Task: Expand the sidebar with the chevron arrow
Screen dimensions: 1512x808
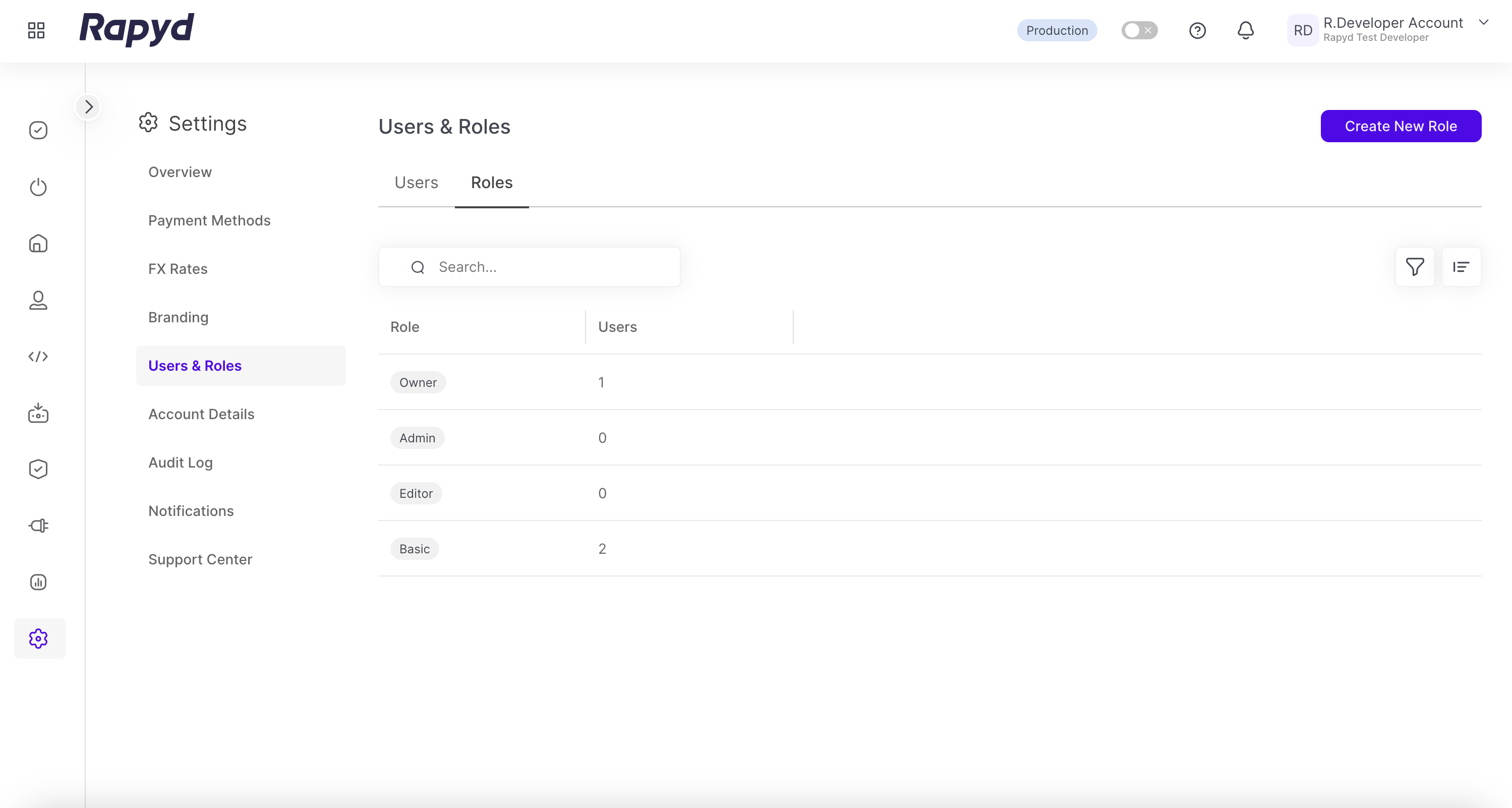Action: coord(89,107)
